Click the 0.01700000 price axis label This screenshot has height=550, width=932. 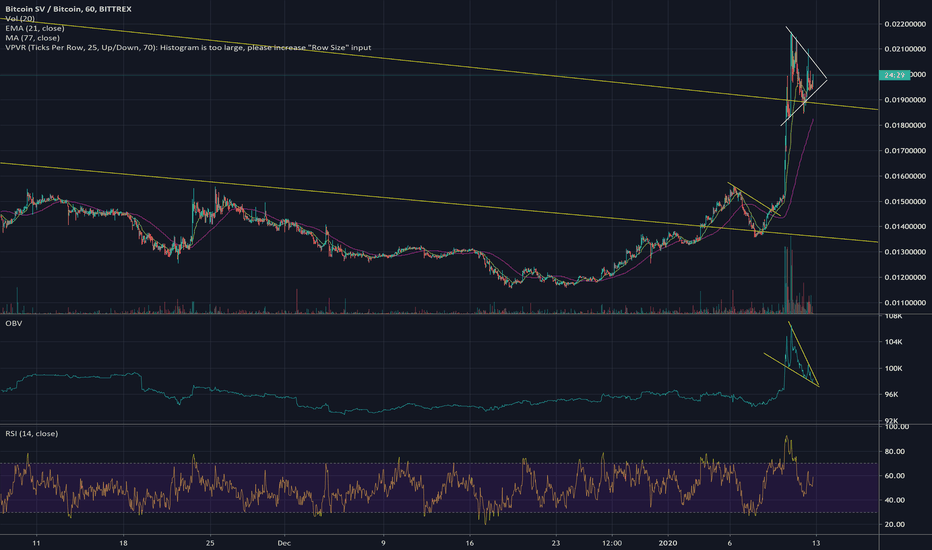(x=905, y=151)
